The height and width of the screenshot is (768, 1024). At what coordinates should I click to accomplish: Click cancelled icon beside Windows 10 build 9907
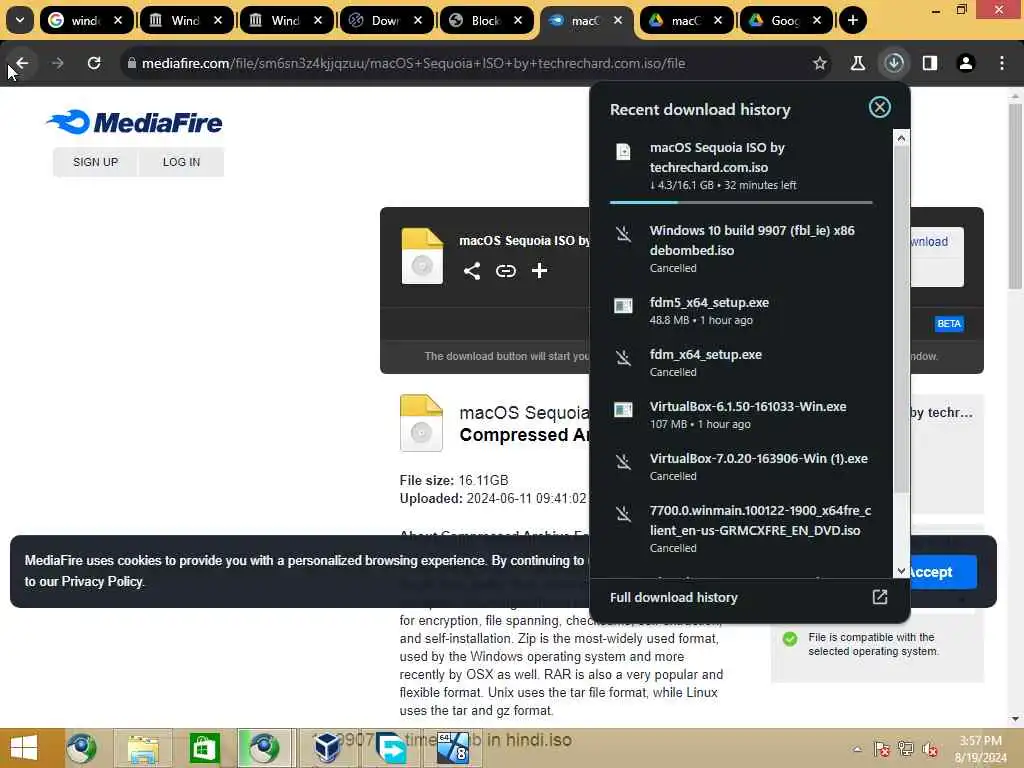click(x=624, y=234)
